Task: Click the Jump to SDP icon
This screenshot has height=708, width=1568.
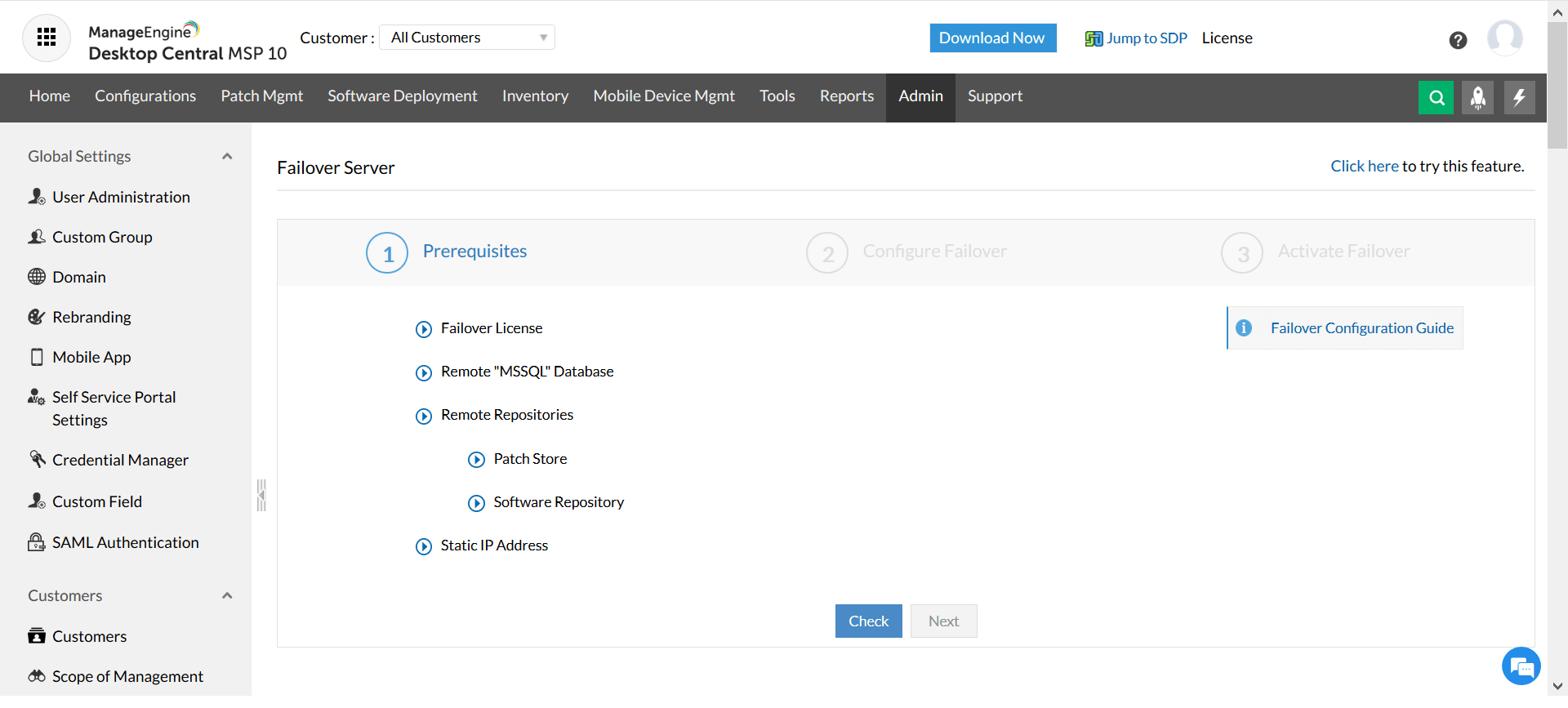Action: [1094, 38]
